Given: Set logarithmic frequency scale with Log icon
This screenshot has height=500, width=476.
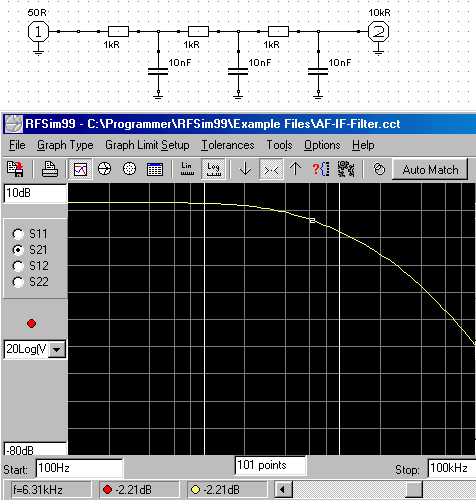Looking at the screenshot, I should click(213, 169).
